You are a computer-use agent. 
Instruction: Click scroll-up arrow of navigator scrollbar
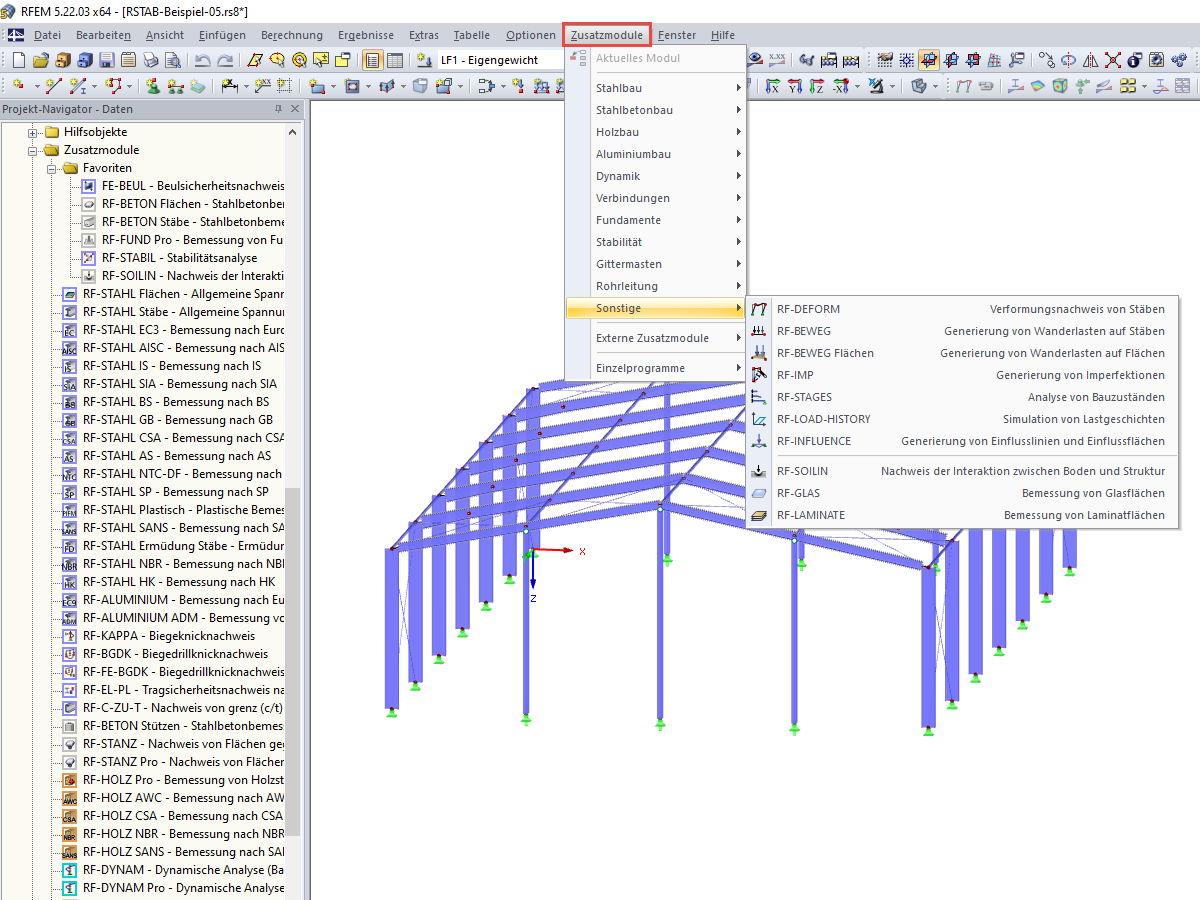[x=293, y=130]
